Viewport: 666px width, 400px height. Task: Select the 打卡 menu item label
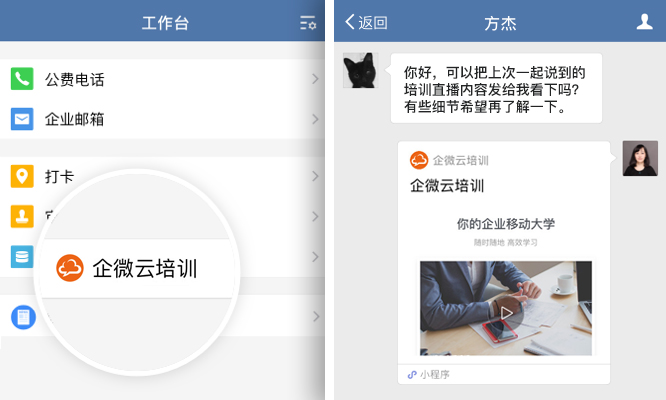[x=59, y=177]
